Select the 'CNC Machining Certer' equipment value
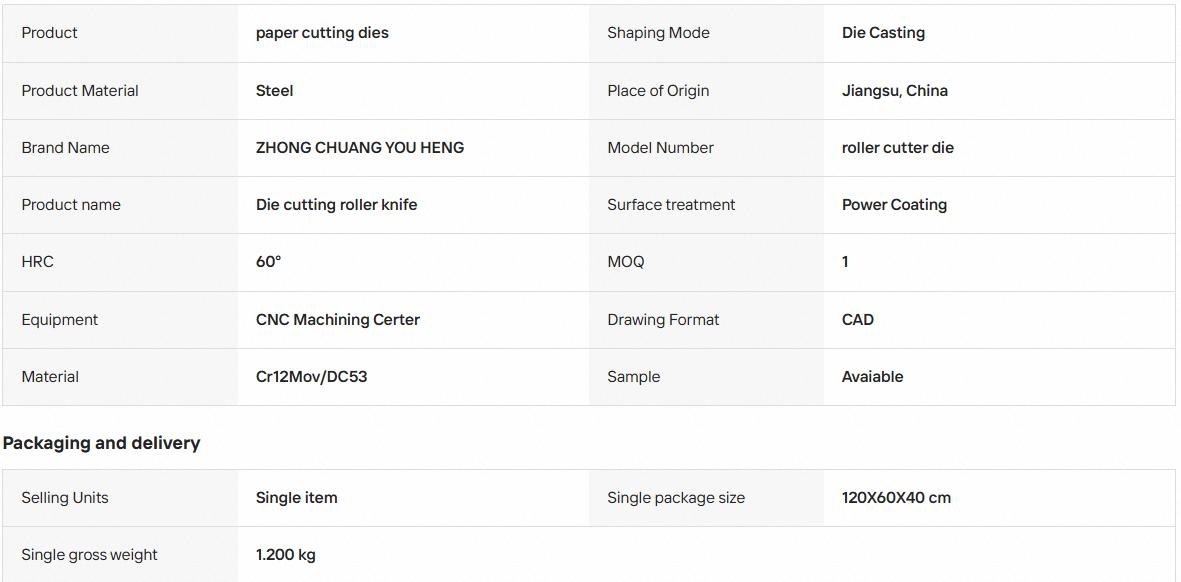1181x582 pixels. 338,319
